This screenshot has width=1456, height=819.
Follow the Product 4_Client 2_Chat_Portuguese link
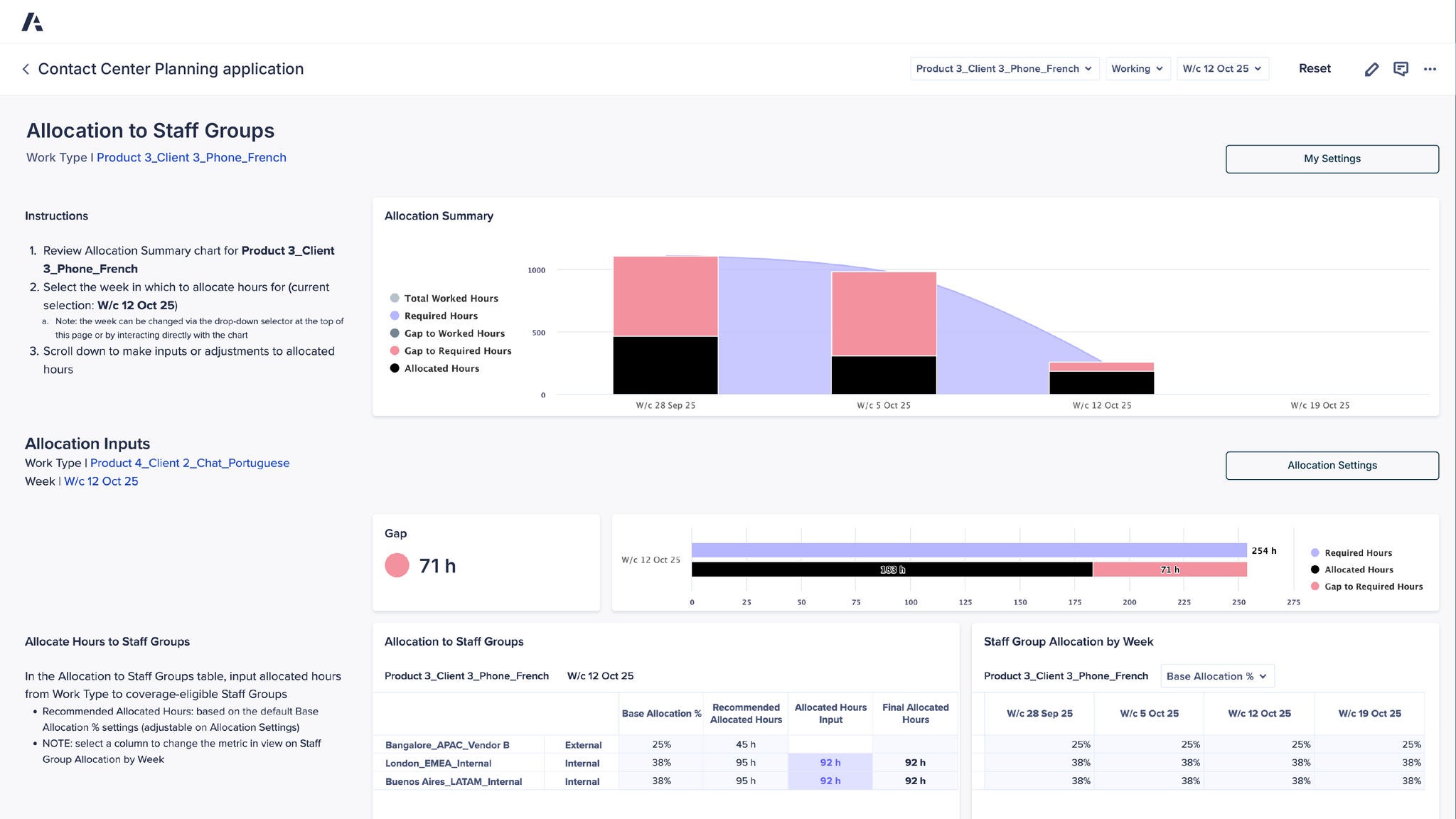pyautogui.click(x=190, y=462)
